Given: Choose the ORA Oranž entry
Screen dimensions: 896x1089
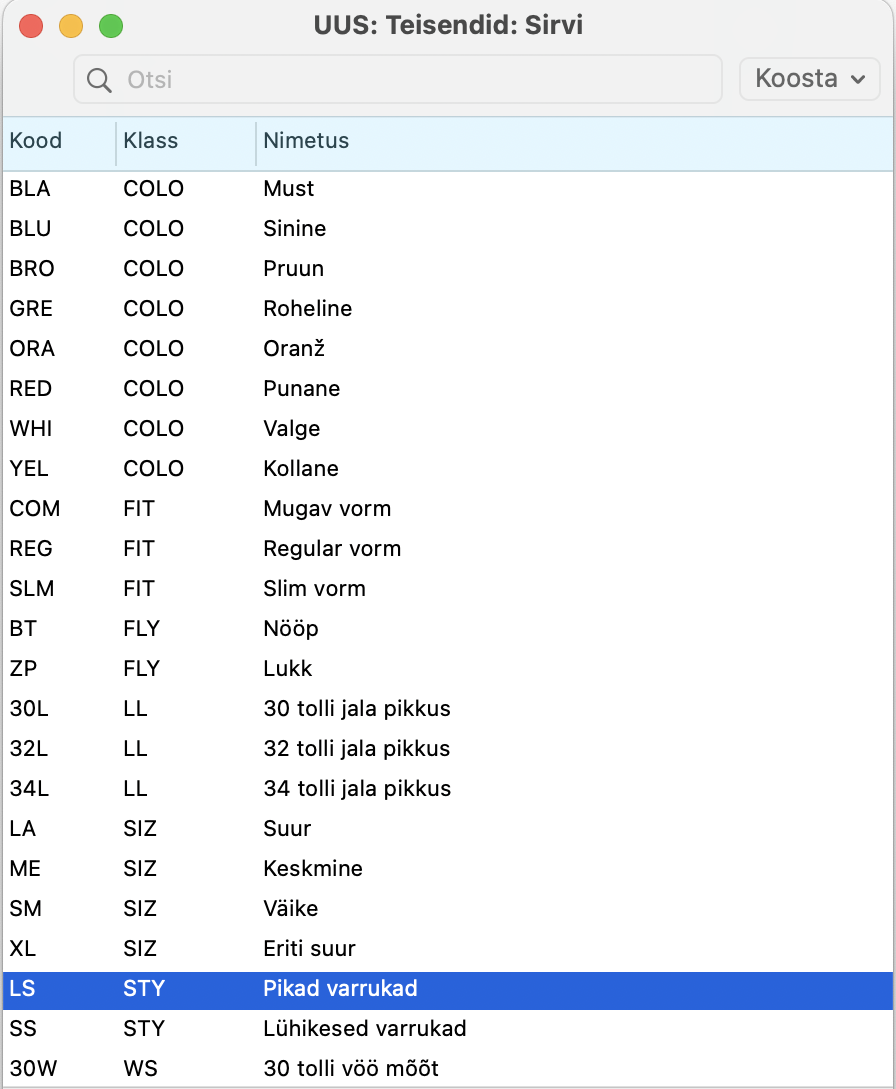Looking at the screenshot, I should (x=448, y=349).
